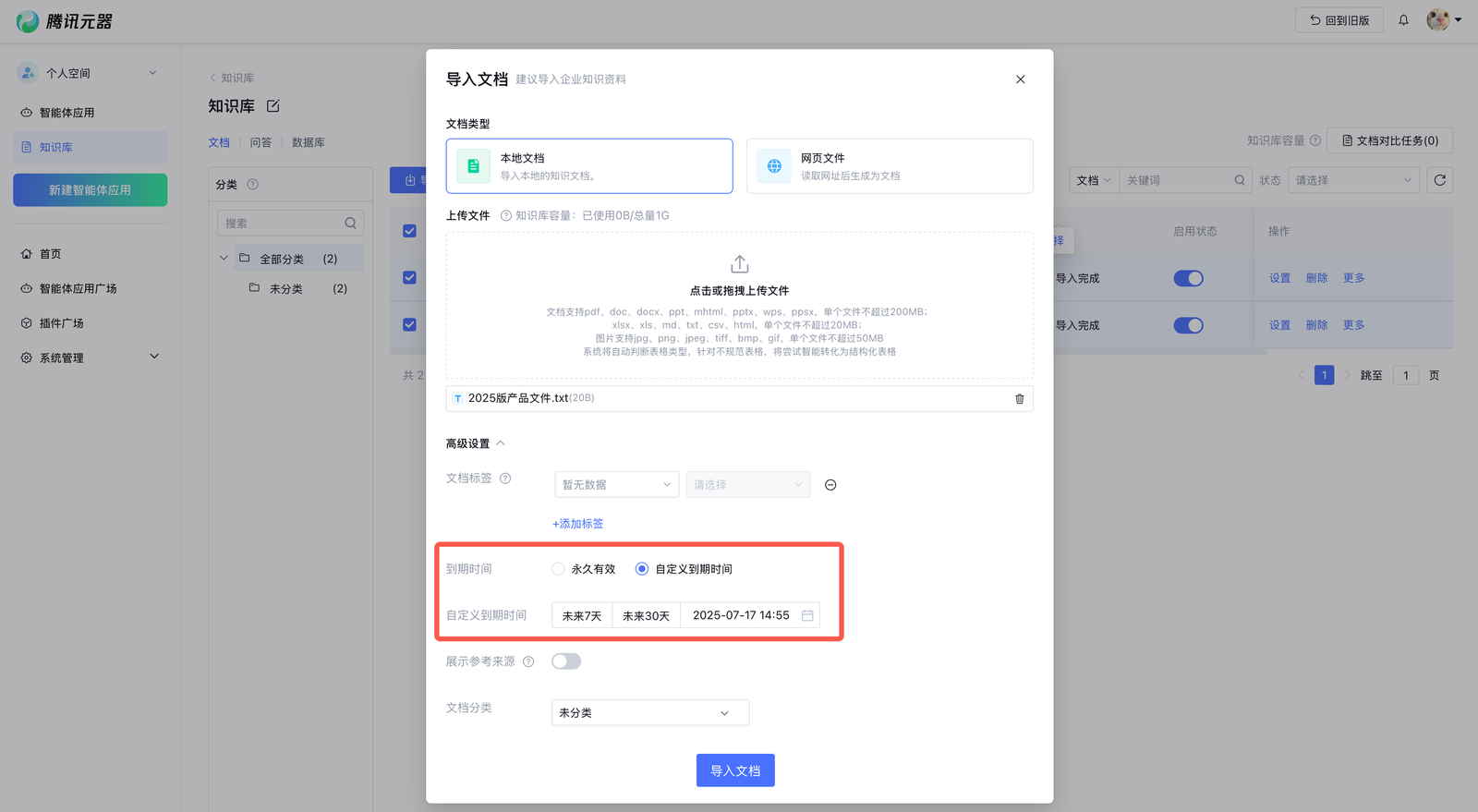Click the upload icon in the drop area
The image size is (1478, 812).
pos(739,264)
